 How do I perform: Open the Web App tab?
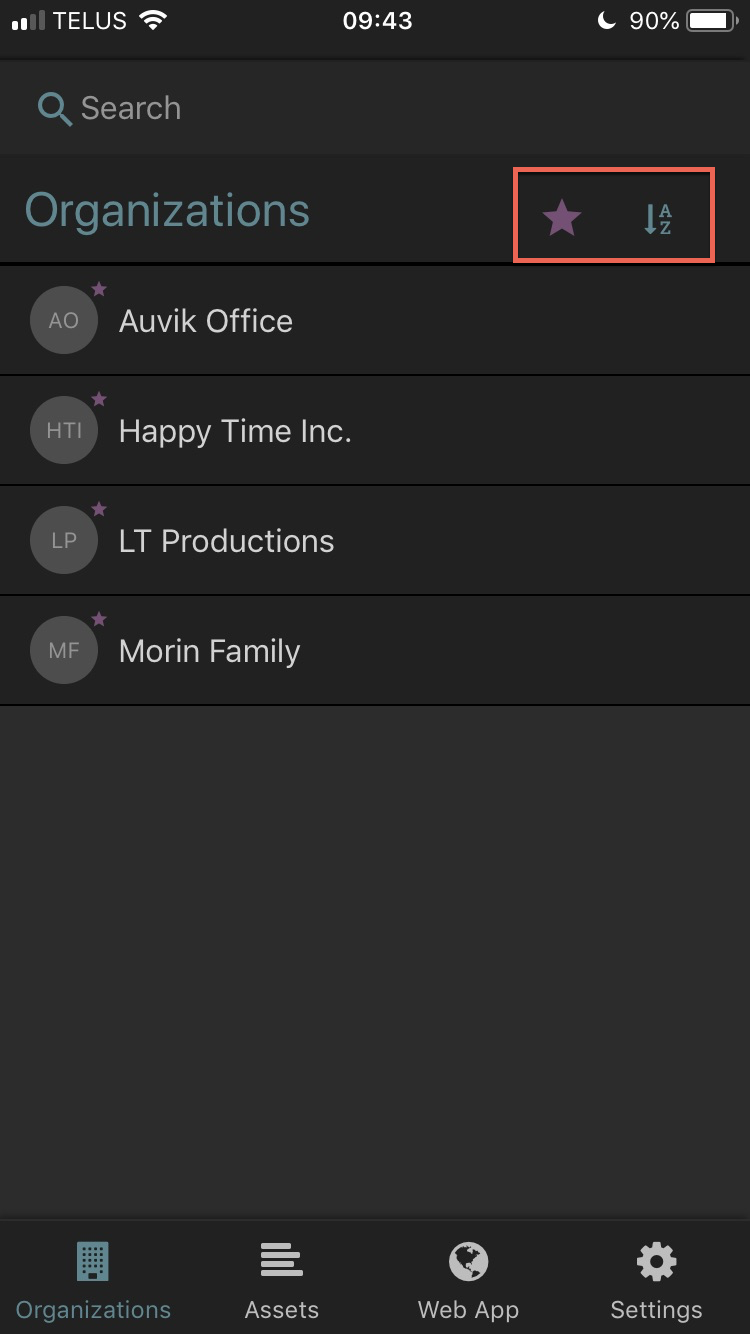pos(468,1280)
